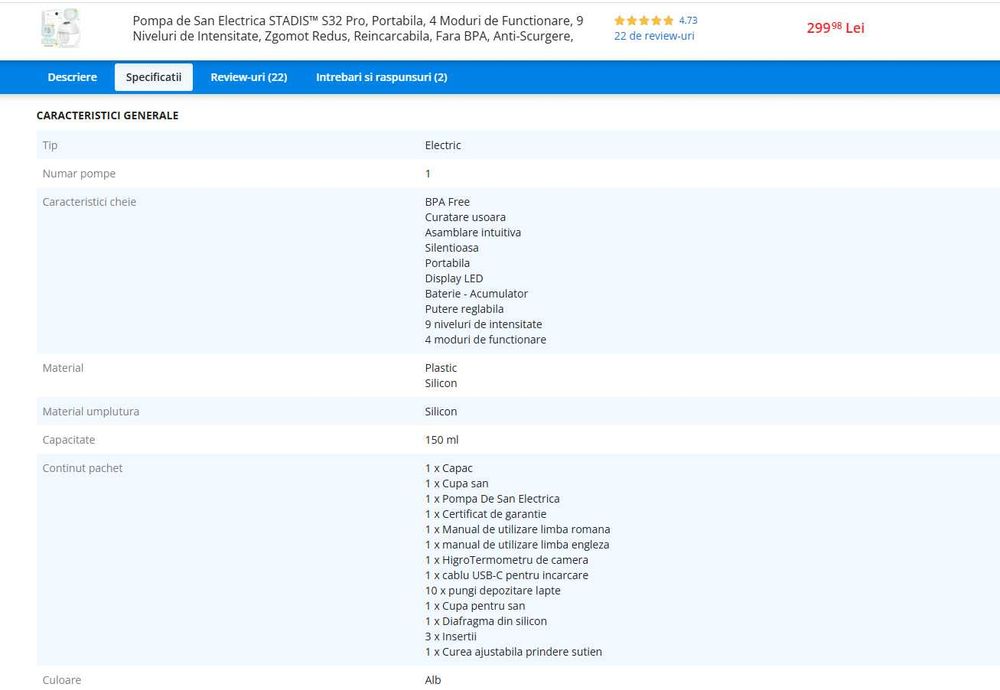Click 'Silentioasa' feature text
Viewport: 1000px width, 690px height.
[x=452, y=247]
